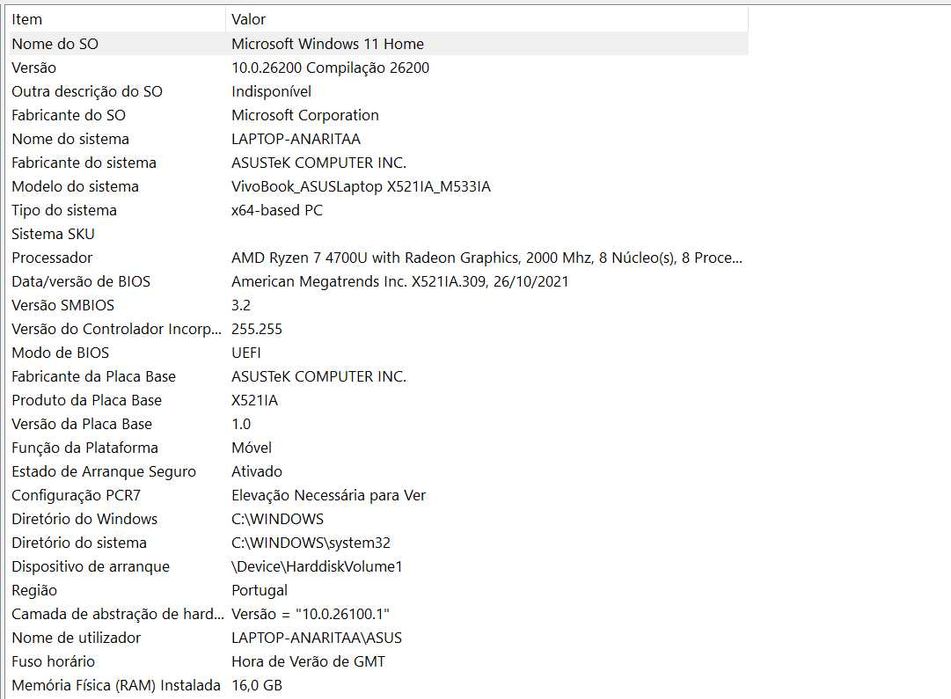Click 'x64-based PC' value

click(277, 210)
